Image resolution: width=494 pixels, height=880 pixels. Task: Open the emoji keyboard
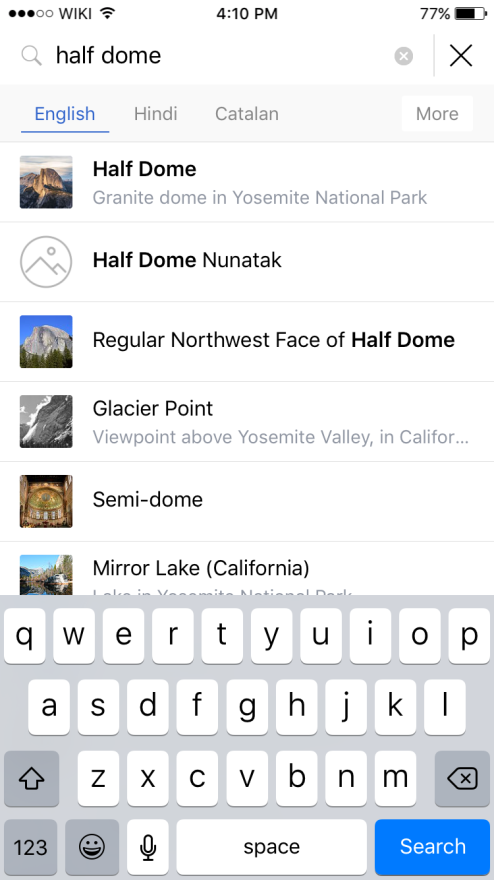coord(92,846)
